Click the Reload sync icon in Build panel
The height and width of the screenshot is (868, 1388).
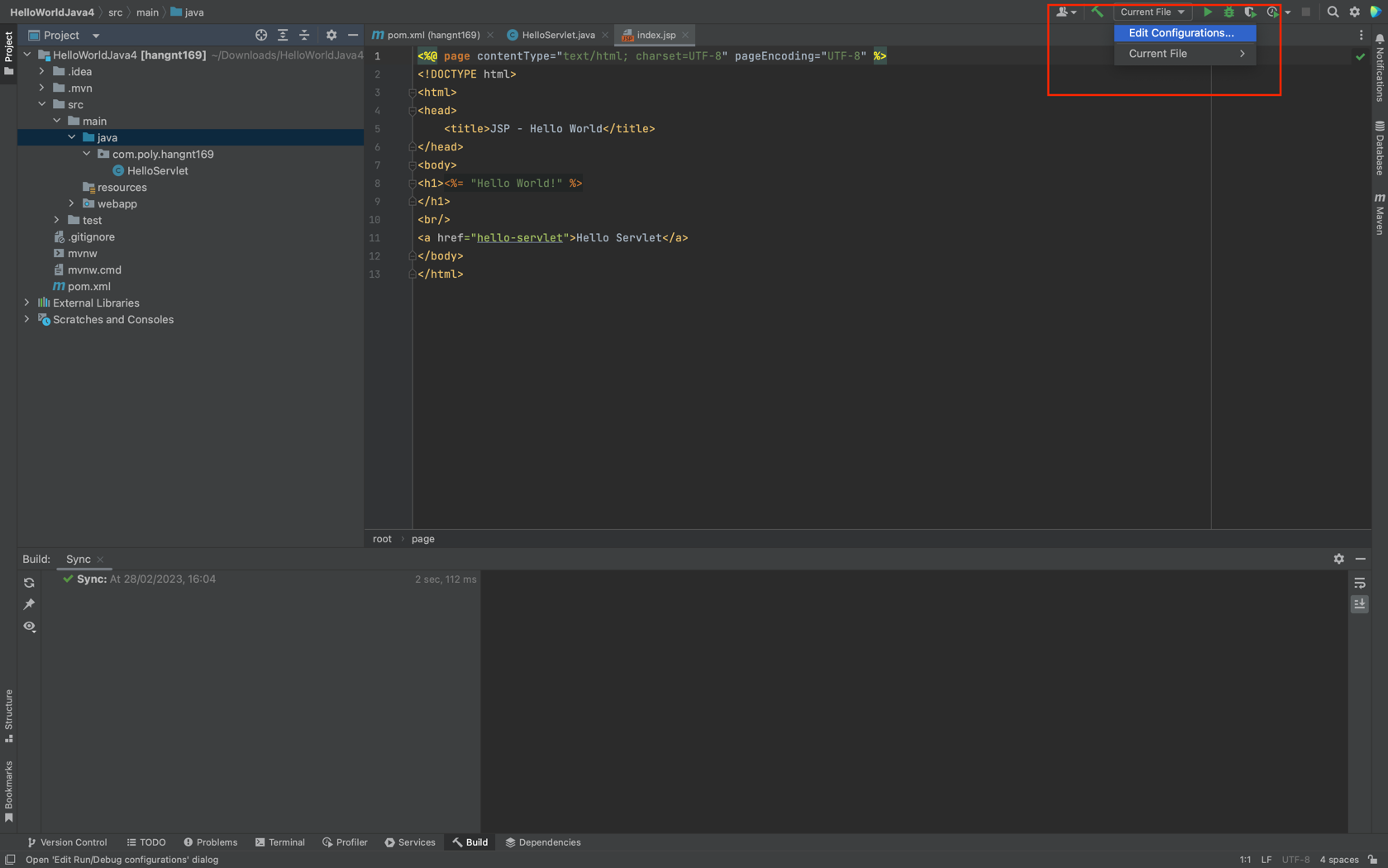point(29,583)
